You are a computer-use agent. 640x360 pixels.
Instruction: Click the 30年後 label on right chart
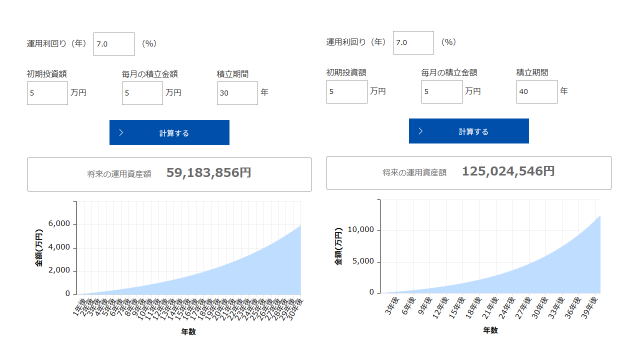[539, 308]
